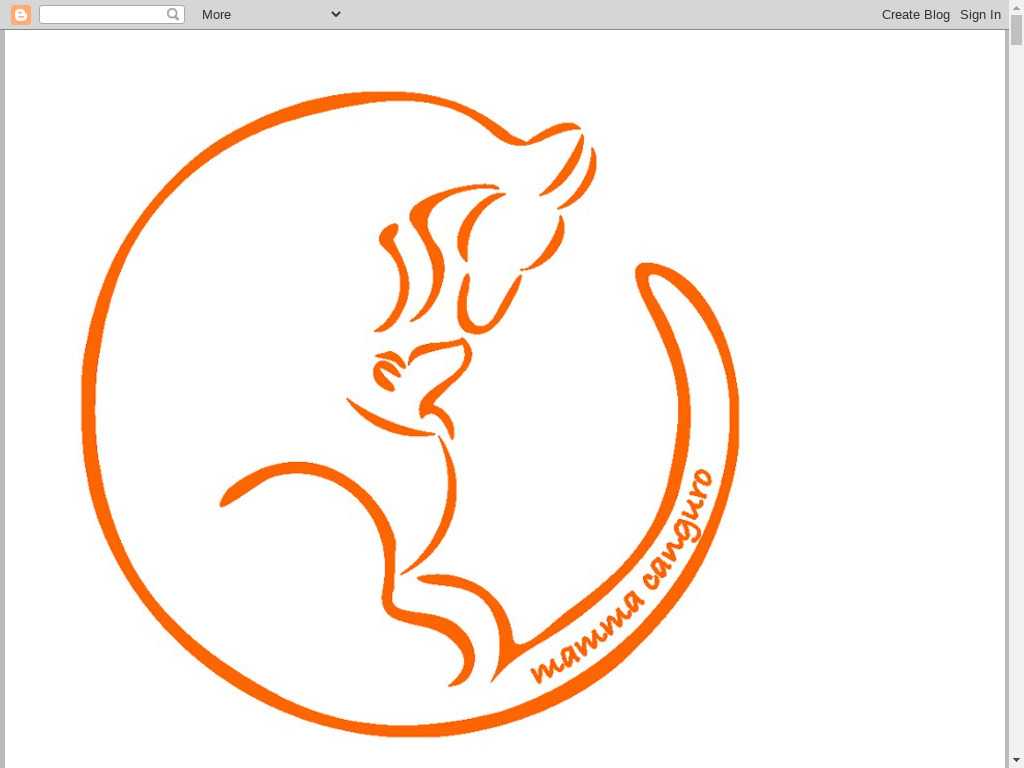Image resolution: width=1024 pixels, height=768 pixels.
Task: Click the Sign In link
Action: click(x=980, y=14)
